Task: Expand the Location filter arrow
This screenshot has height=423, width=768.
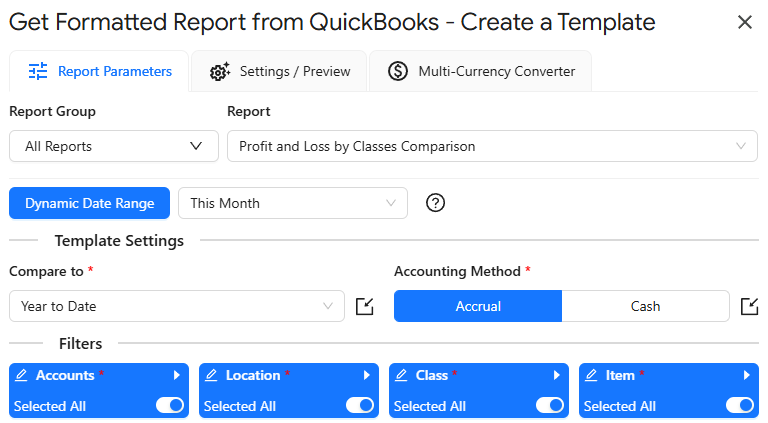Action: (367, 376)
